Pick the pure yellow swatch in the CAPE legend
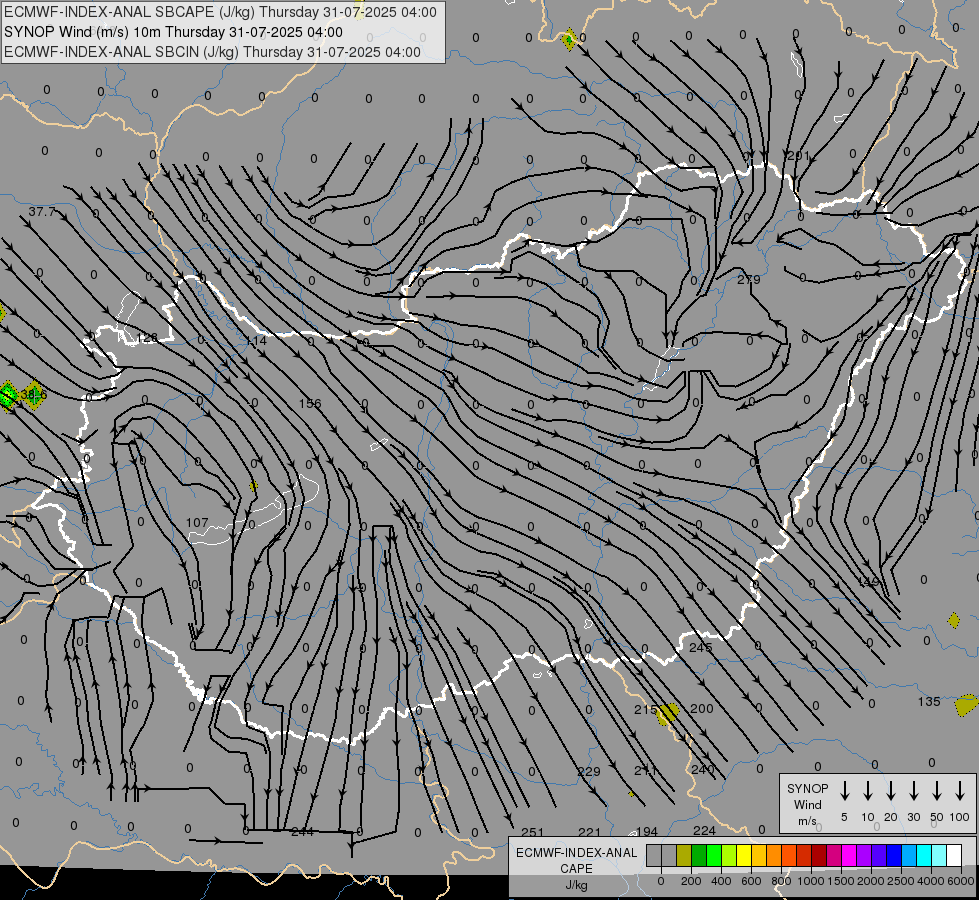 [744, 855]
